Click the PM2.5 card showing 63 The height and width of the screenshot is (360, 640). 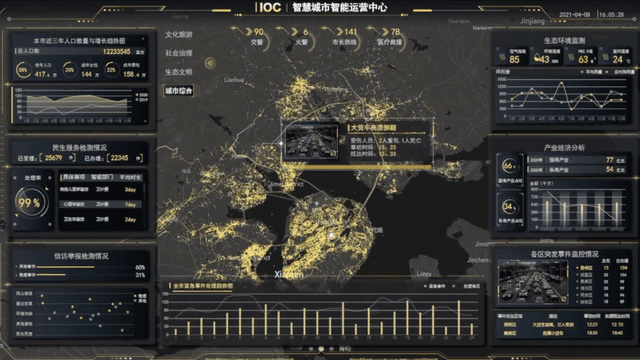582,56
